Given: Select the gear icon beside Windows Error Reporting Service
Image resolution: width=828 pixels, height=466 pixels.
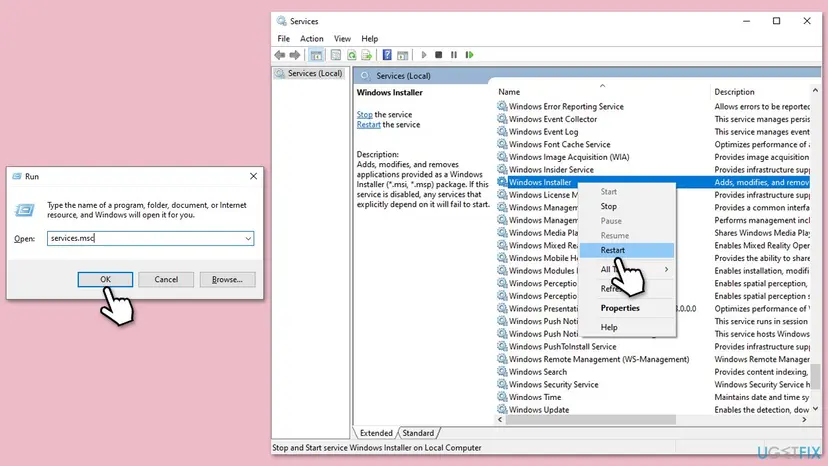Looking at the screenshot, I should 502,106.
